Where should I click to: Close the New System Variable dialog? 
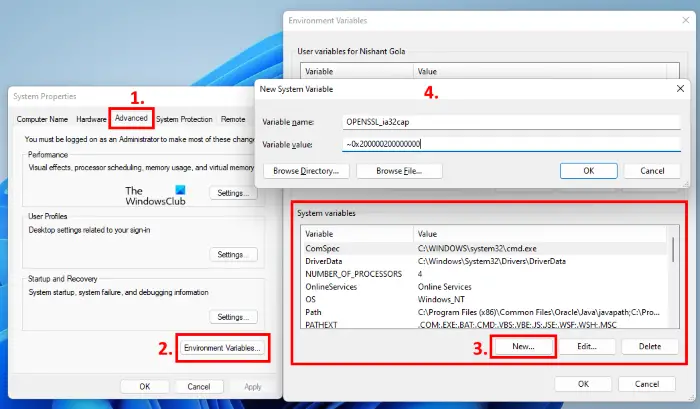[x=680, y=89]
